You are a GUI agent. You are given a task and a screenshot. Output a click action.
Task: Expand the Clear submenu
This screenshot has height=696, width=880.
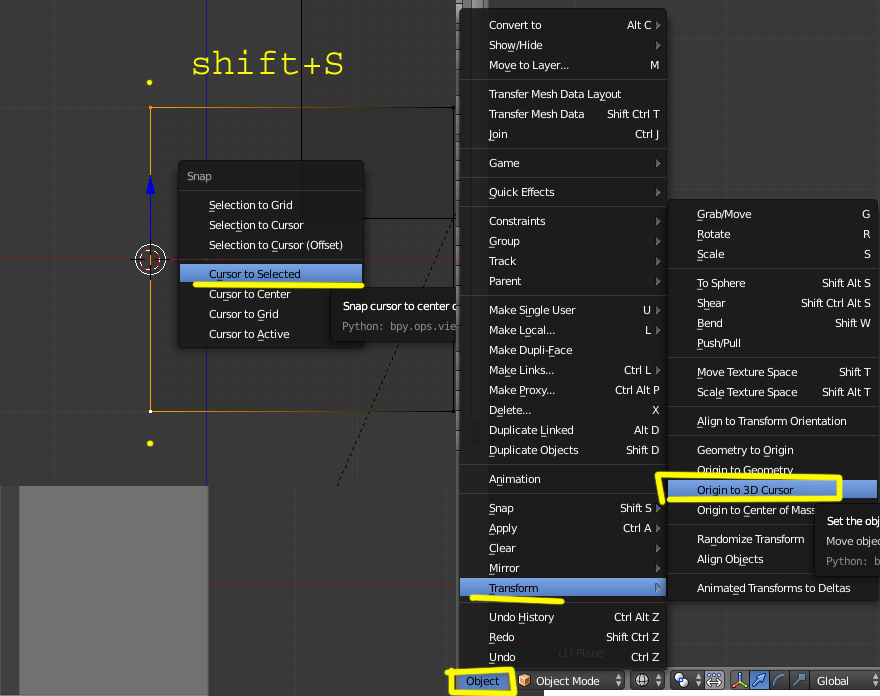(x=563, y=548)
